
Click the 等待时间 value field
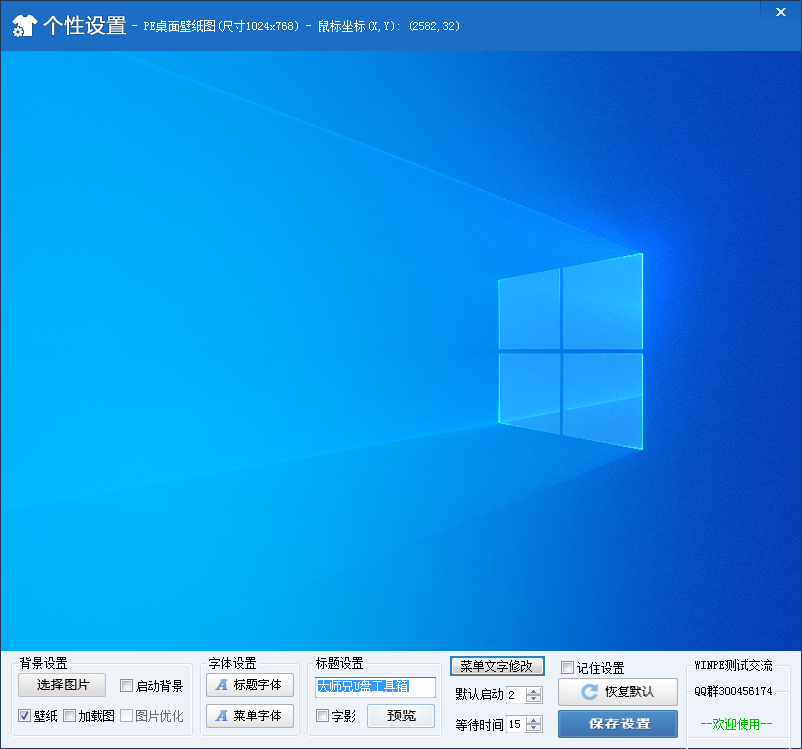pos(516,724)
